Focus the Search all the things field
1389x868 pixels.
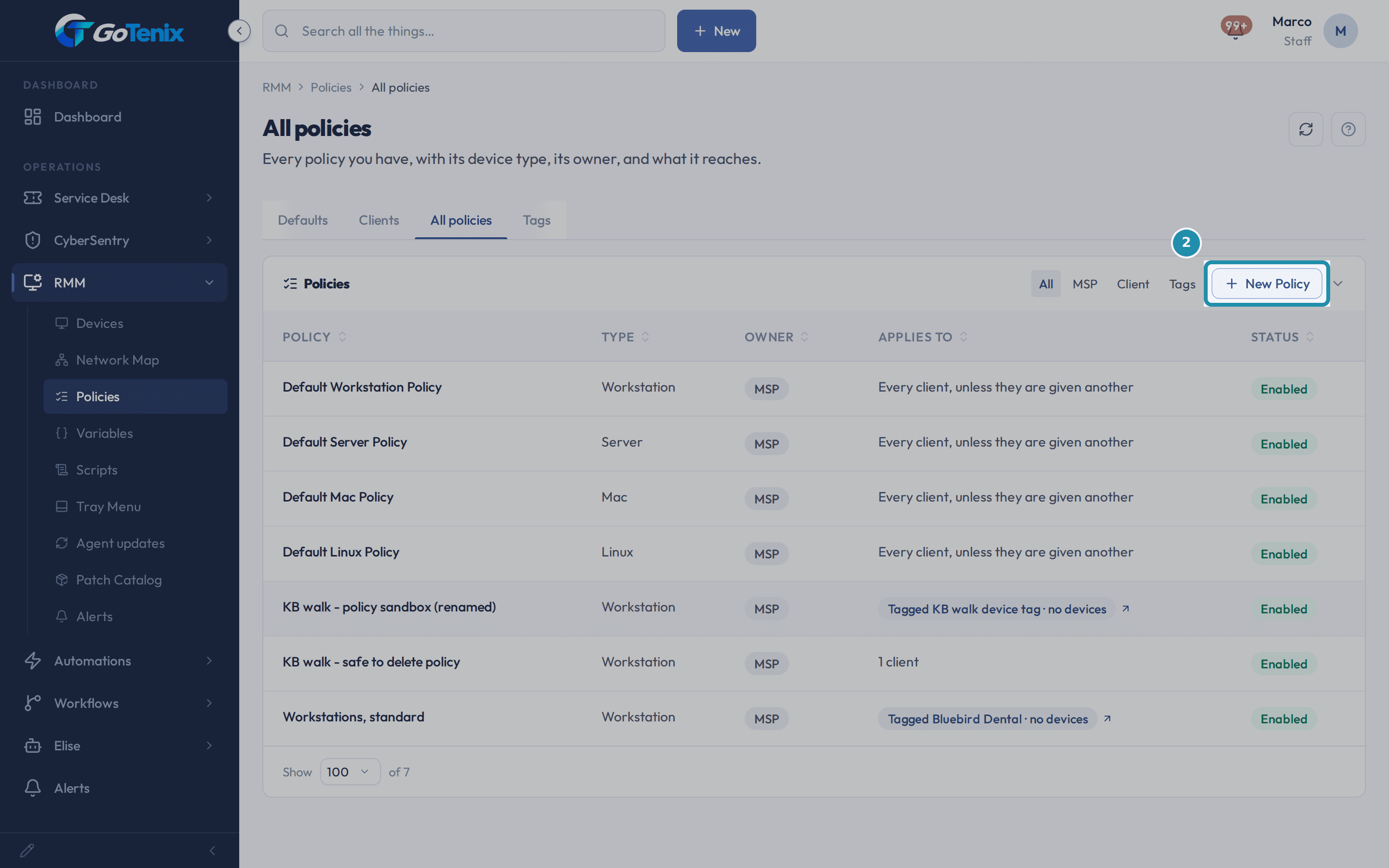pos(464,31)
